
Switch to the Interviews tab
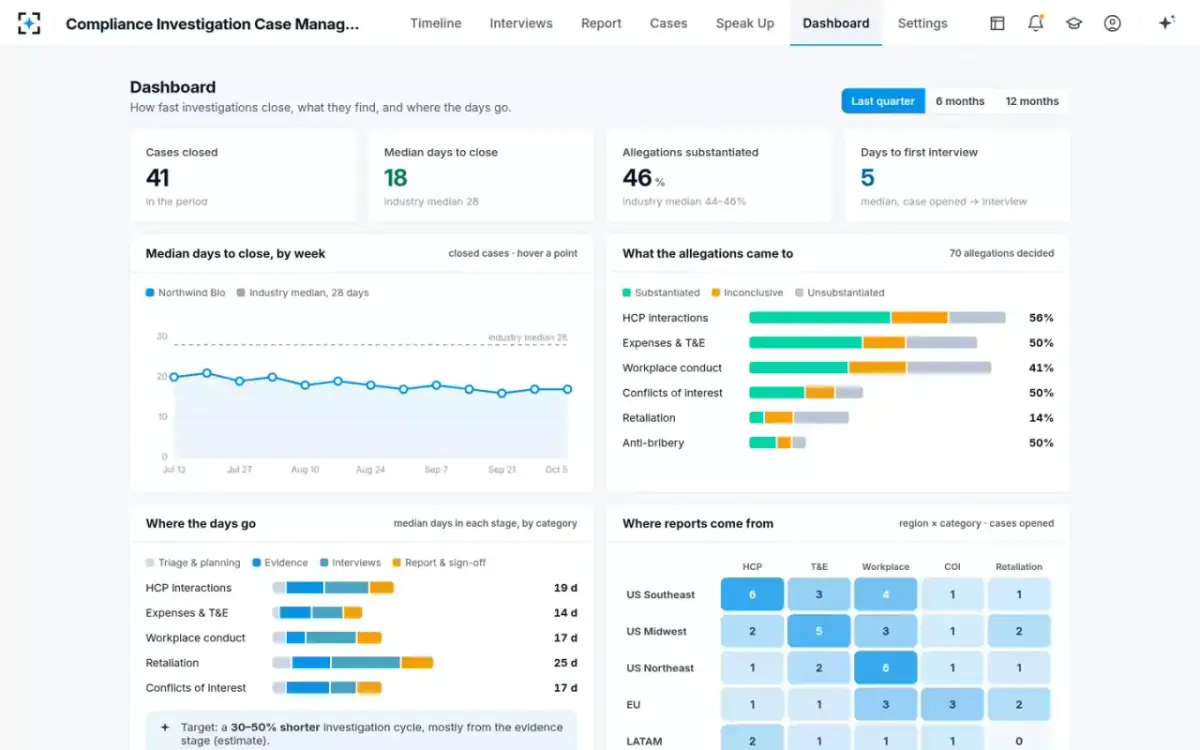tap(521, 23)
